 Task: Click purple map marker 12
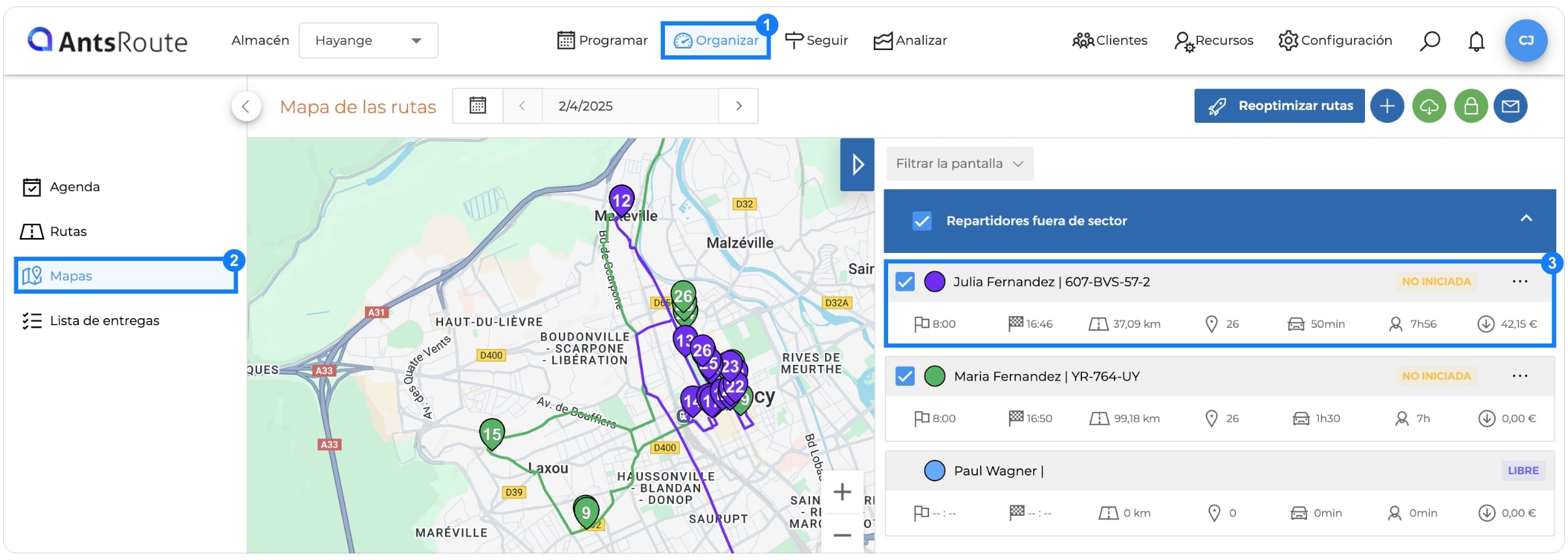pyautogui.click(x=621, y=200)
